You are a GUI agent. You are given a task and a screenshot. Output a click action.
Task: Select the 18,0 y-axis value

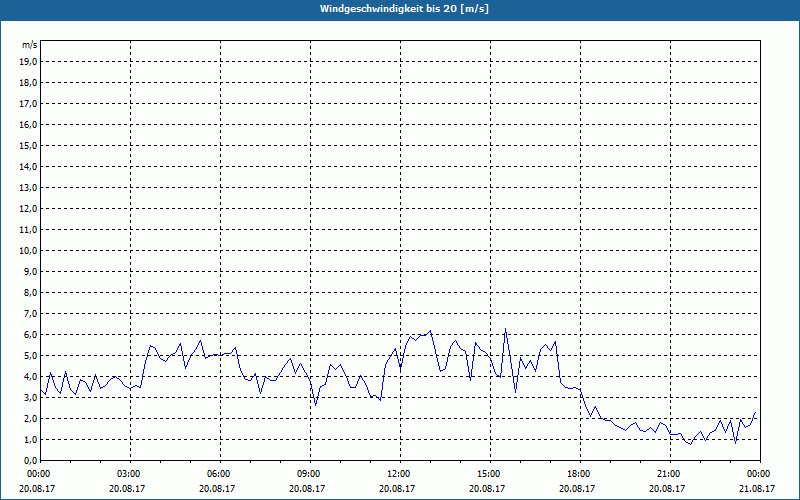tap(28, 83)
